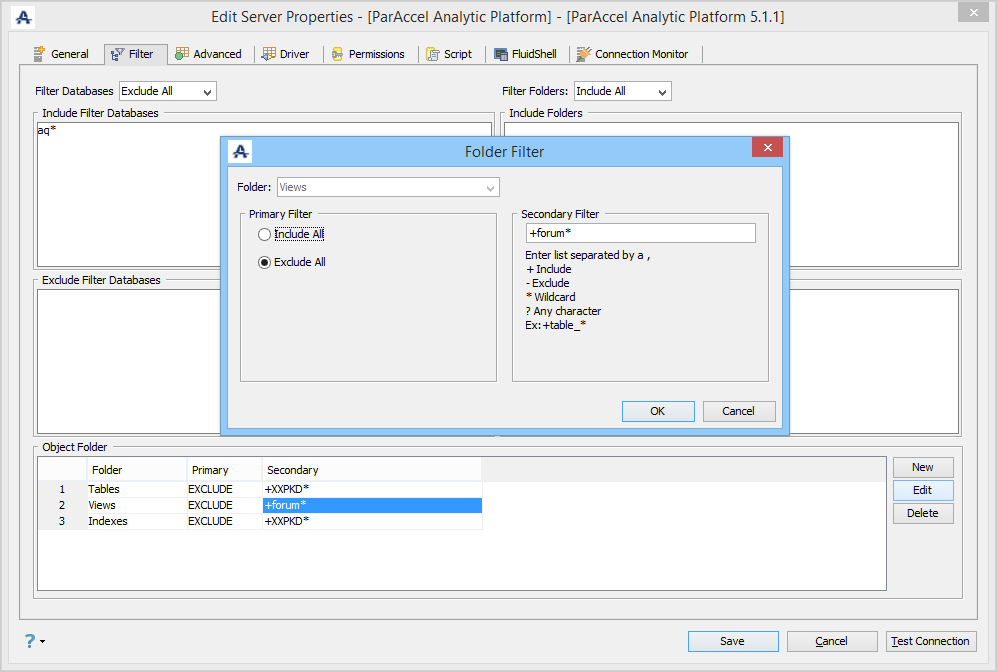Click the Script tab icon
This screenshot has height=672, width=997.
click(433, 54)
